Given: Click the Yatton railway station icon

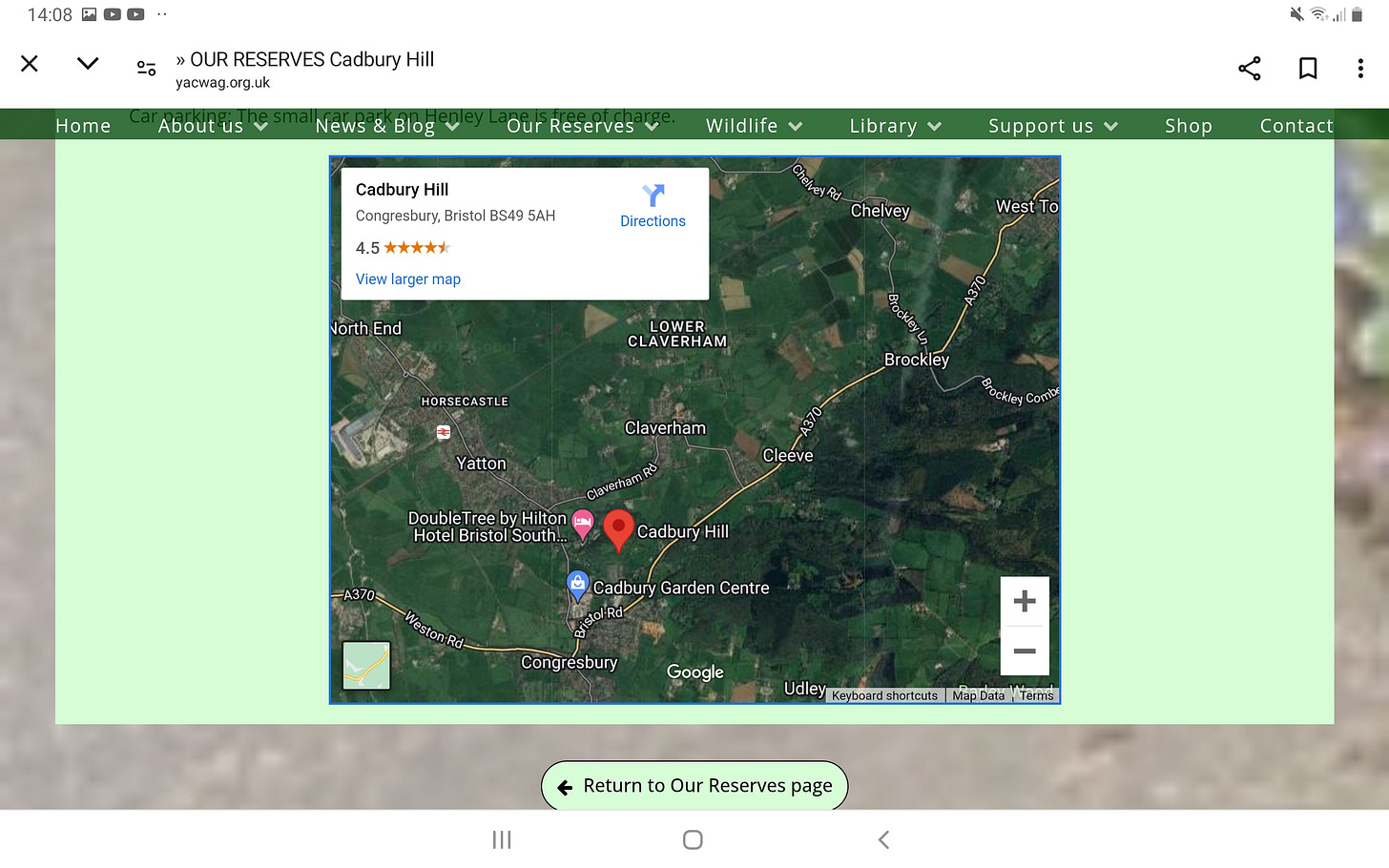Looking at the screenshot, I should 444,432.
